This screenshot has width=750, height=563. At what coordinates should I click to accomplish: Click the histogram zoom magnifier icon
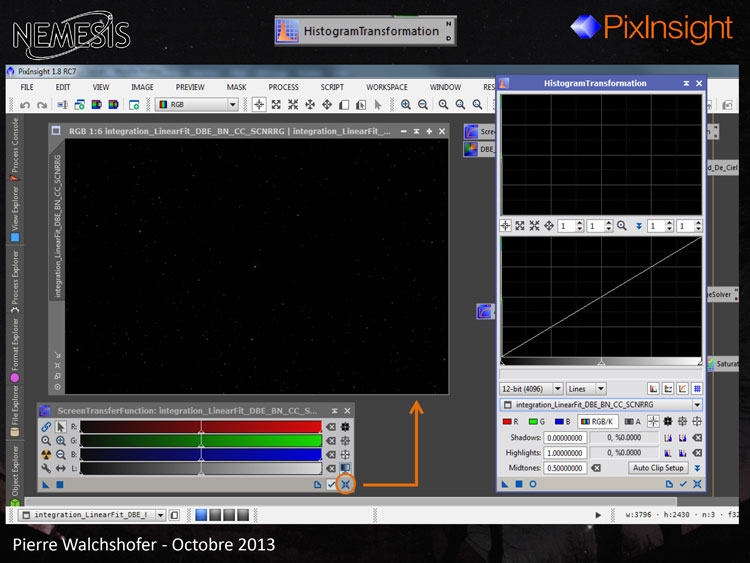coord(622,225)
